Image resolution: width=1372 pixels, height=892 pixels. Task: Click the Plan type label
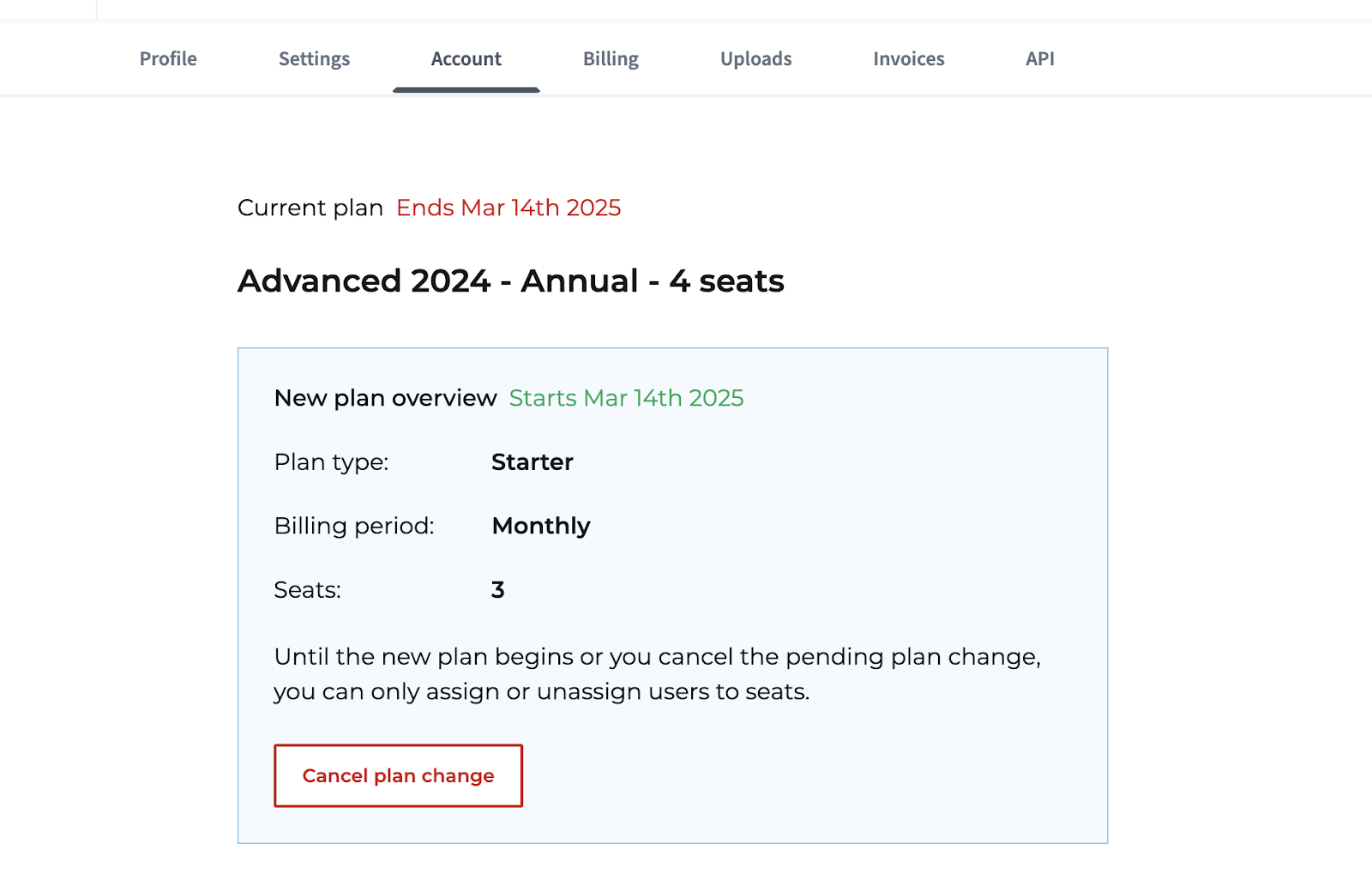pos(331,462)
